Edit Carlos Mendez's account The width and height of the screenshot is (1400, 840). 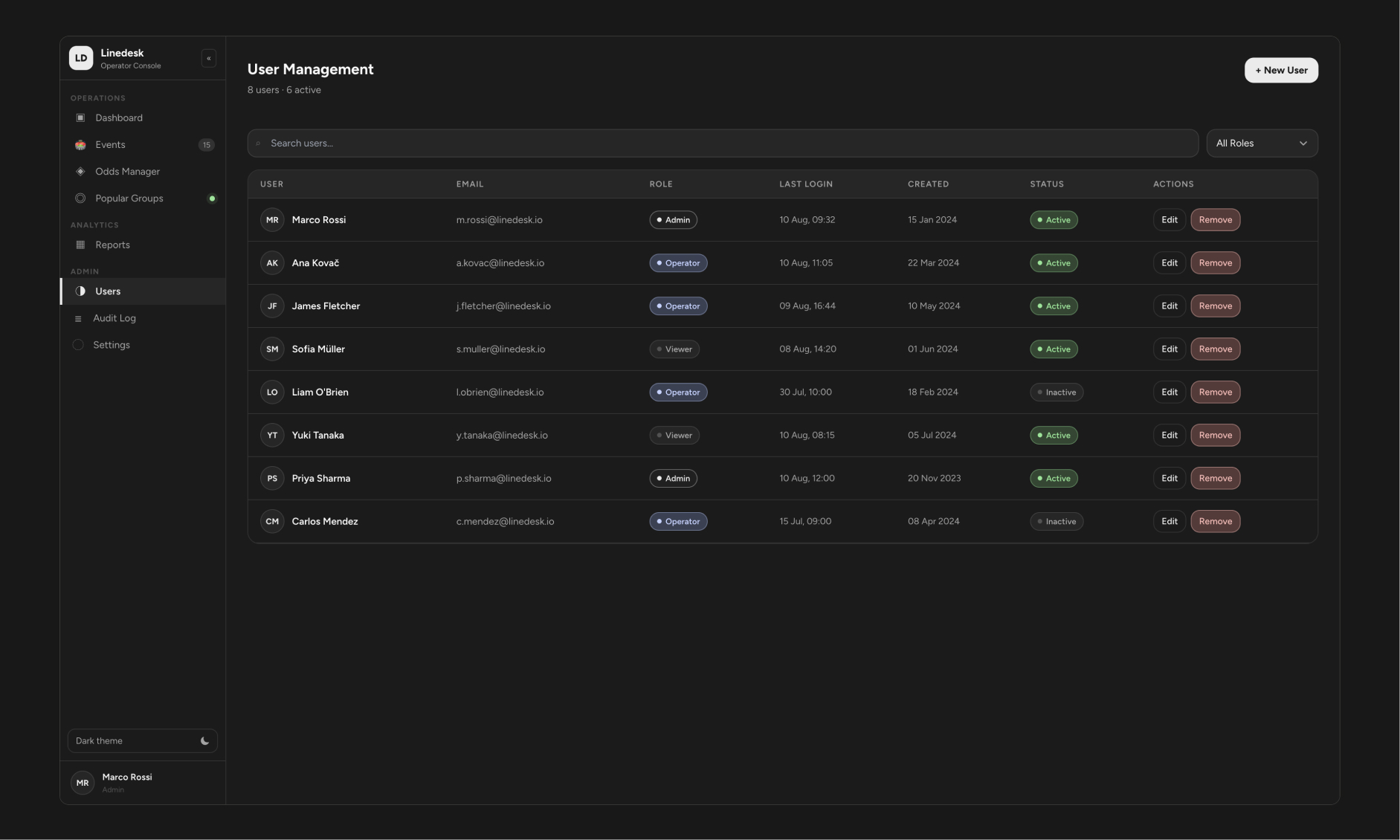pos(1170,522)
